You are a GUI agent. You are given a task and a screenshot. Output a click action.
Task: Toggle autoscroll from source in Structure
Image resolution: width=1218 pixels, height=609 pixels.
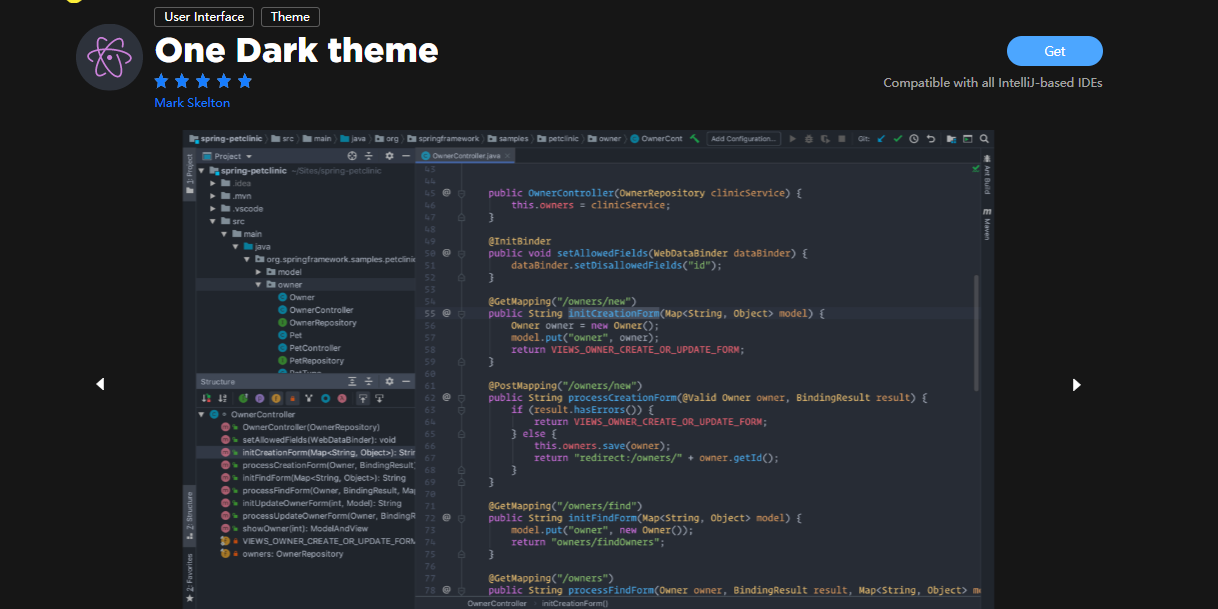point(380,398)
